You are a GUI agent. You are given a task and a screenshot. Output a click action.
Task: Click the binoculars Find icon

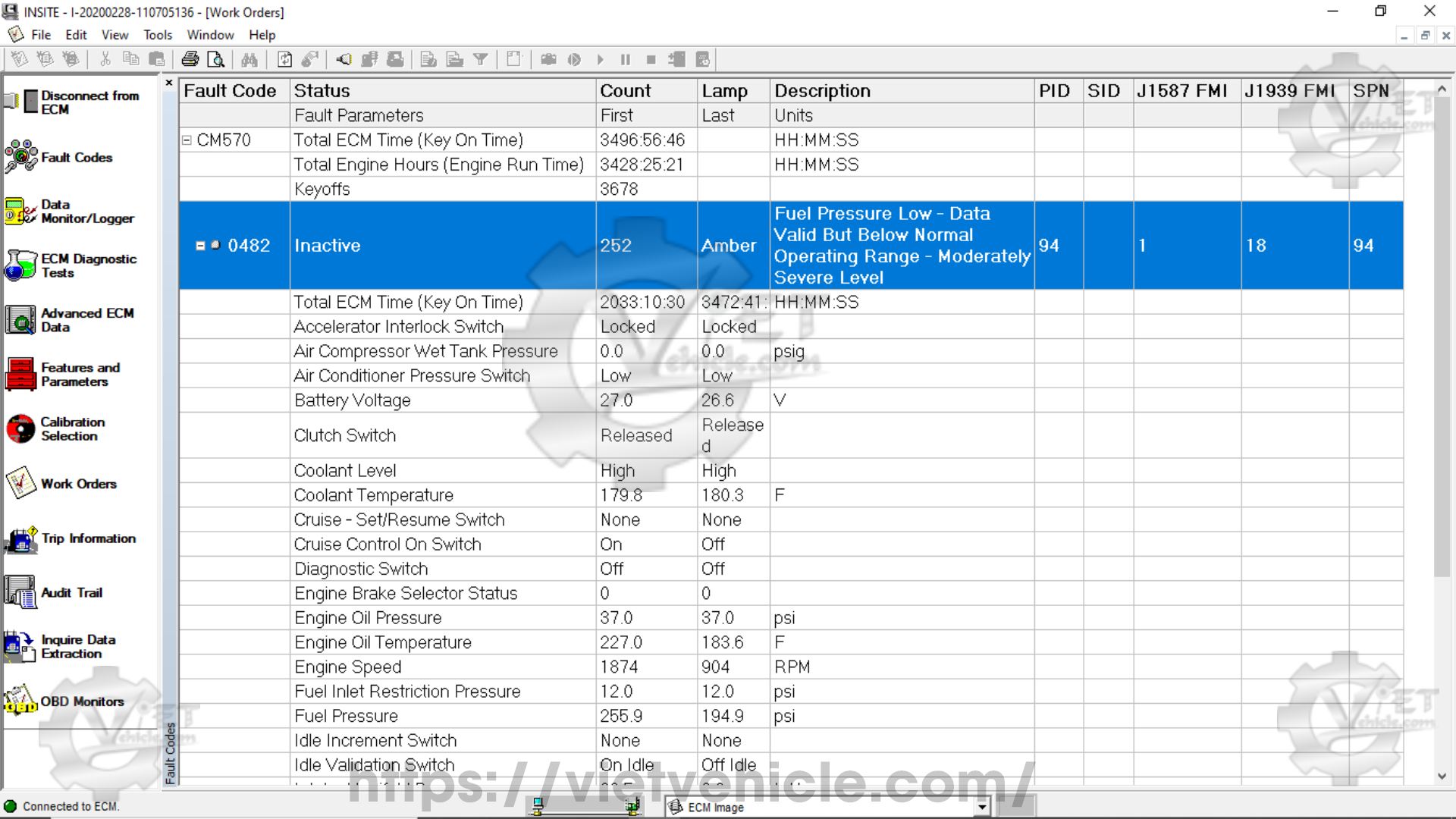click(249, 59)
